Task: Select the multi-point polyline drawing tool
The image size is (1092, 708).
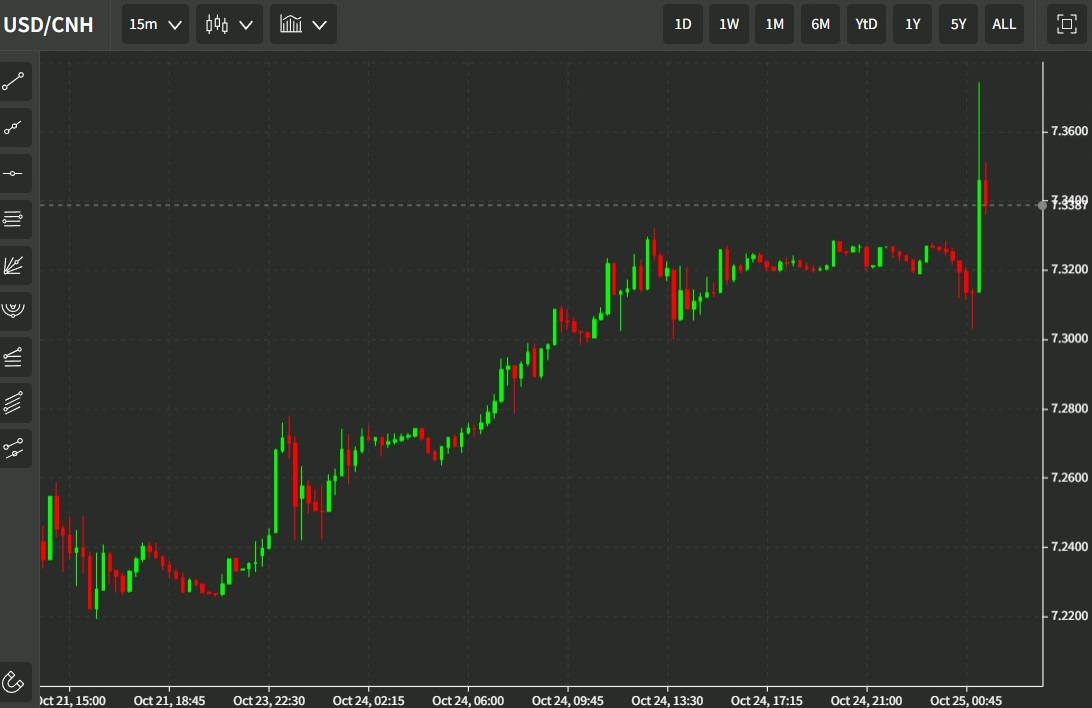Action: click(13, 127)
